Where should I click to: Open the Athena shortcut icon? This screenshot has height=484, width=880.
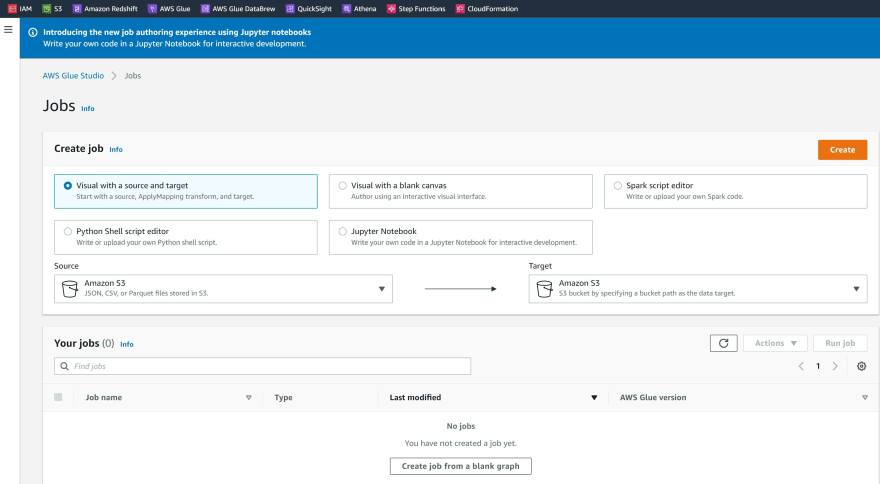click(347, 9)
